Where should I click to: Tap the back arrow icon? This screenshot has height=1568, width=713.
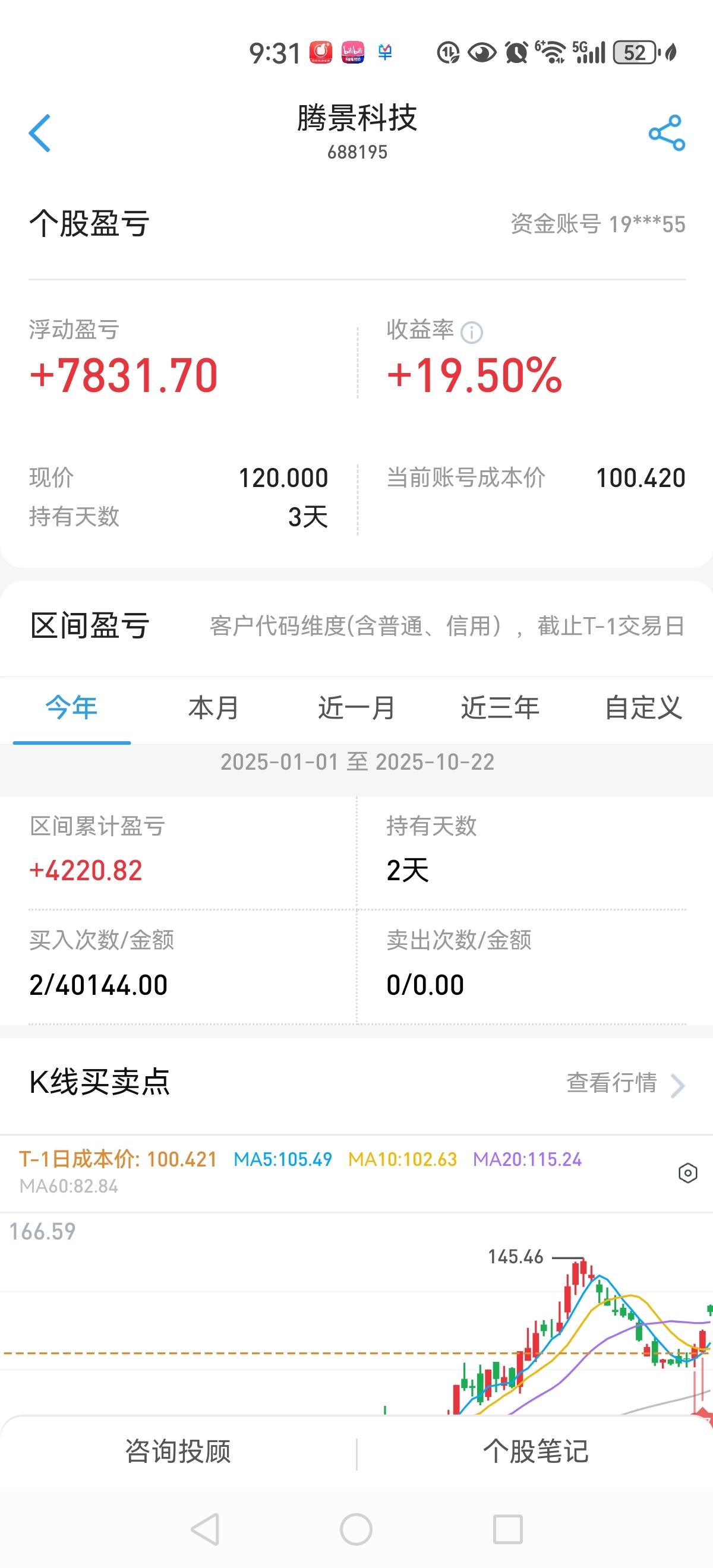coord(40,132)
